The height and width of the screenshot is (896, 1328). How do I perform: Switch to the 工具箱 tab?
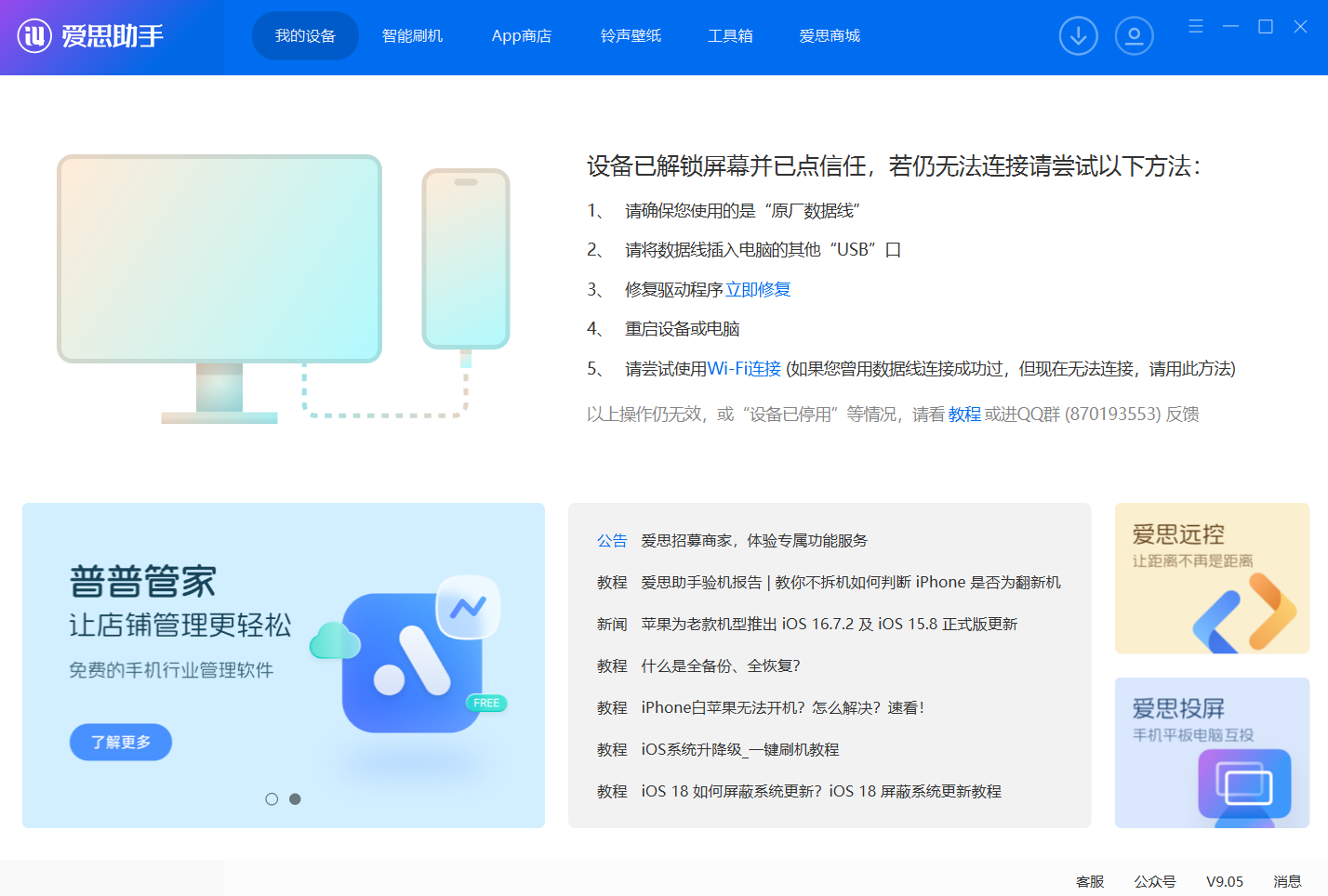pyautogui.click(x=729, y=36)
